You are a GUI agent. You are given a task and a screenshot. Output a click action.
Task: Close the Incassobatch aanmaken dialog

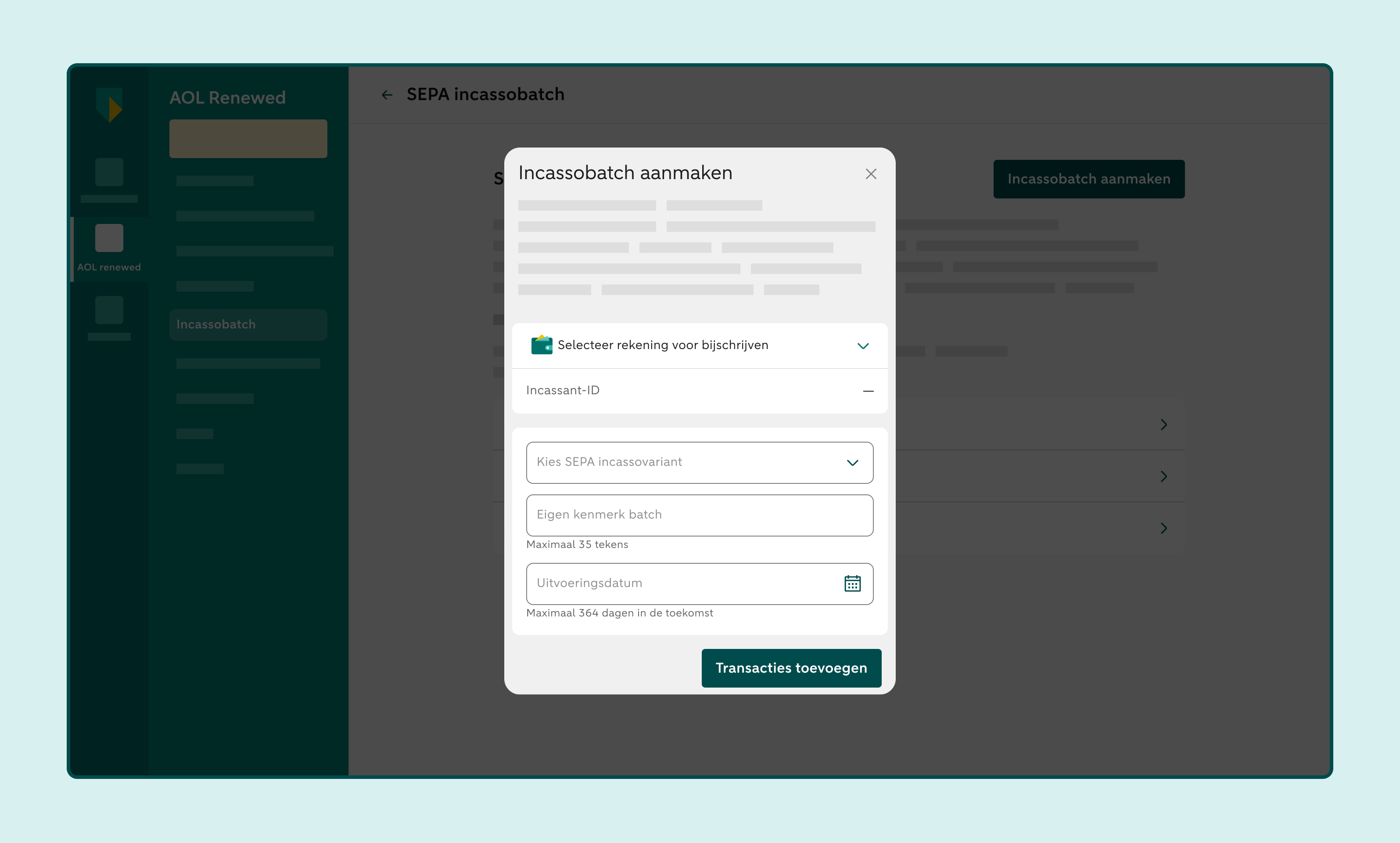click(x=871, y=174)
